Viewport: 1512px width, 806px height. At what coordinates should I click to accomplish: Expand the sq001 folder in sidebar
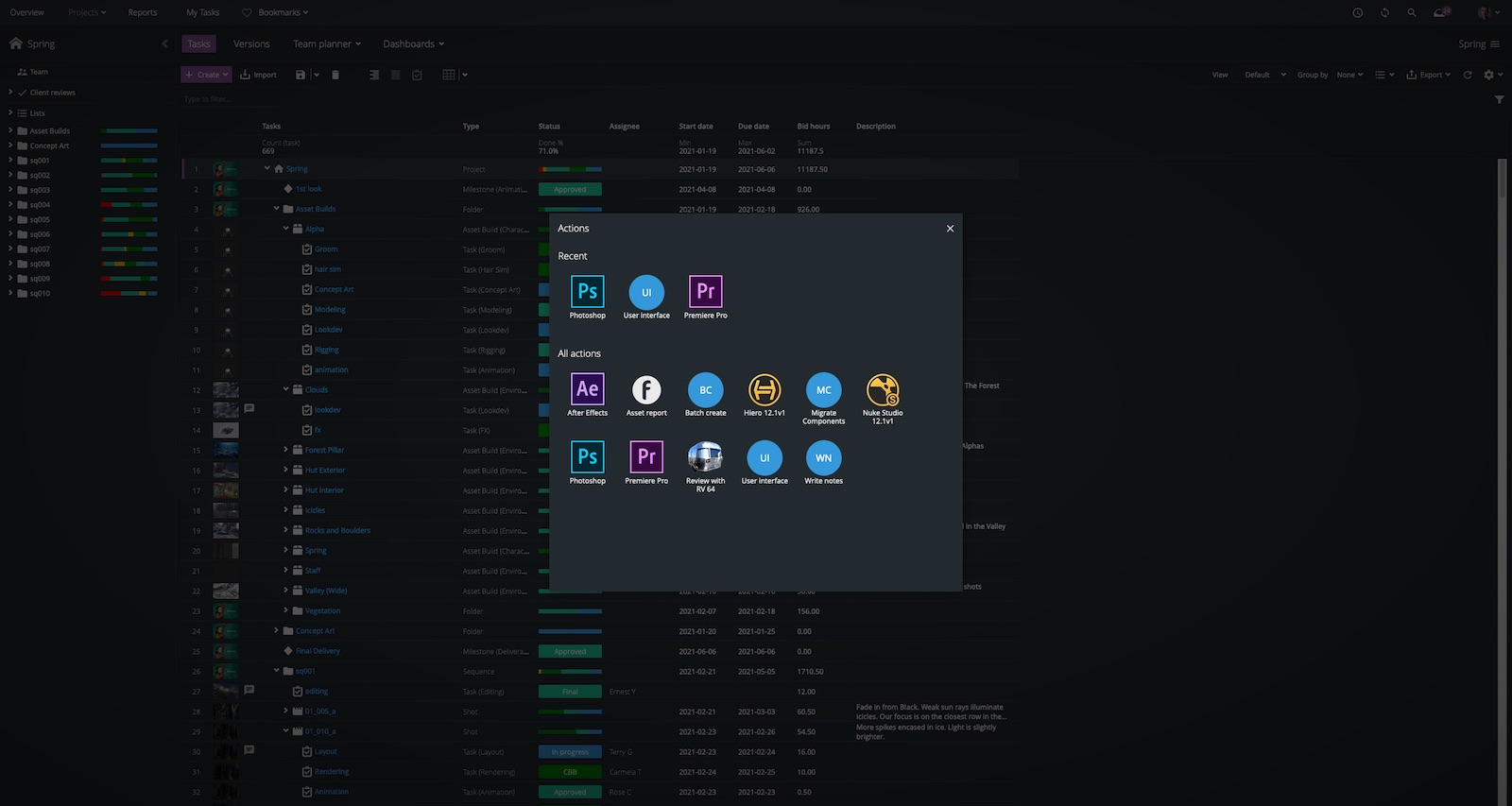10,161
